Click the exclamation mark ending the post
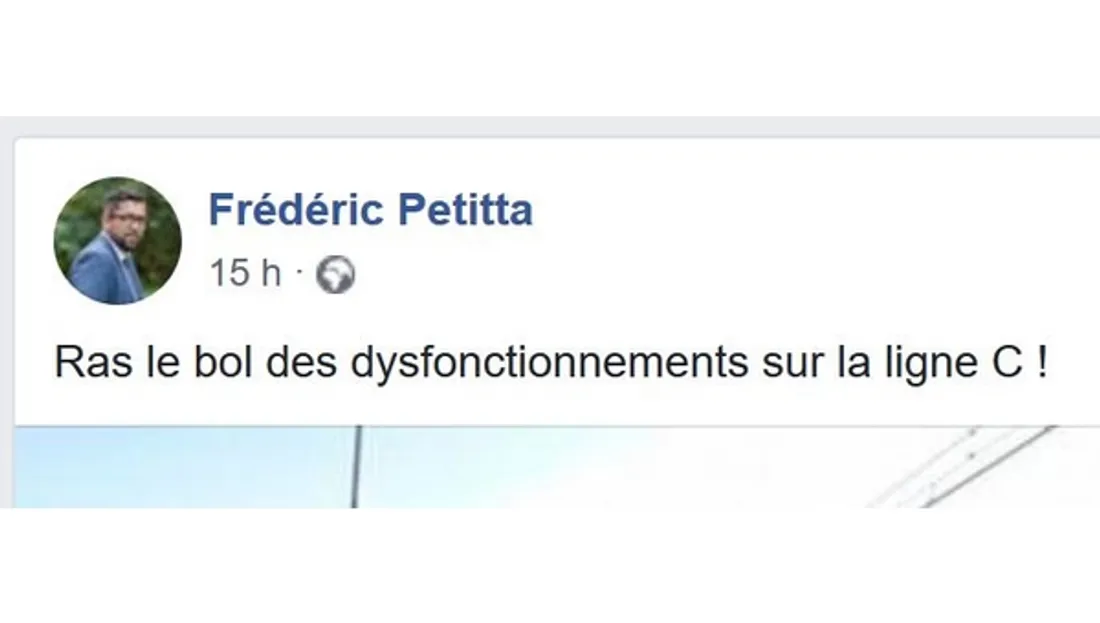 pyautogui.click(x=1042, y=363)
